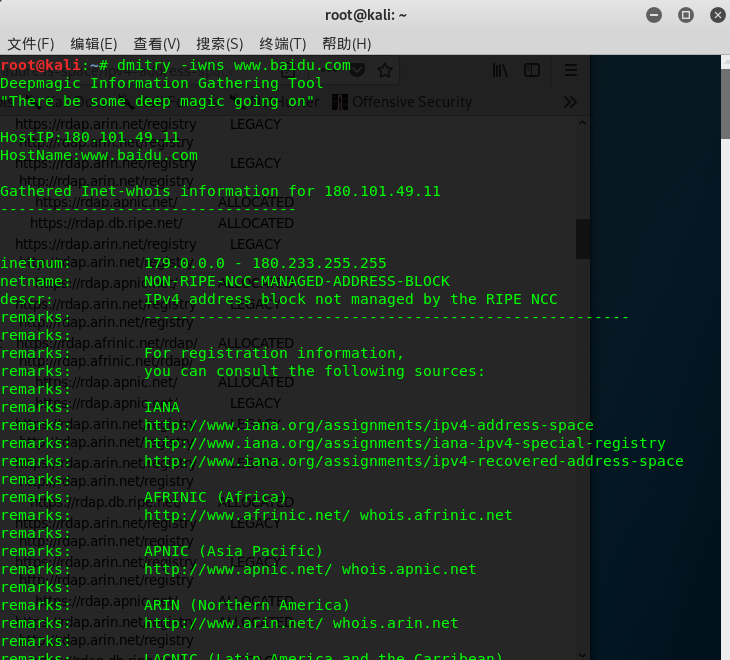Click the Pocket save icon in Firefox behind
The image size is (730, 660).
pos(357,71)
